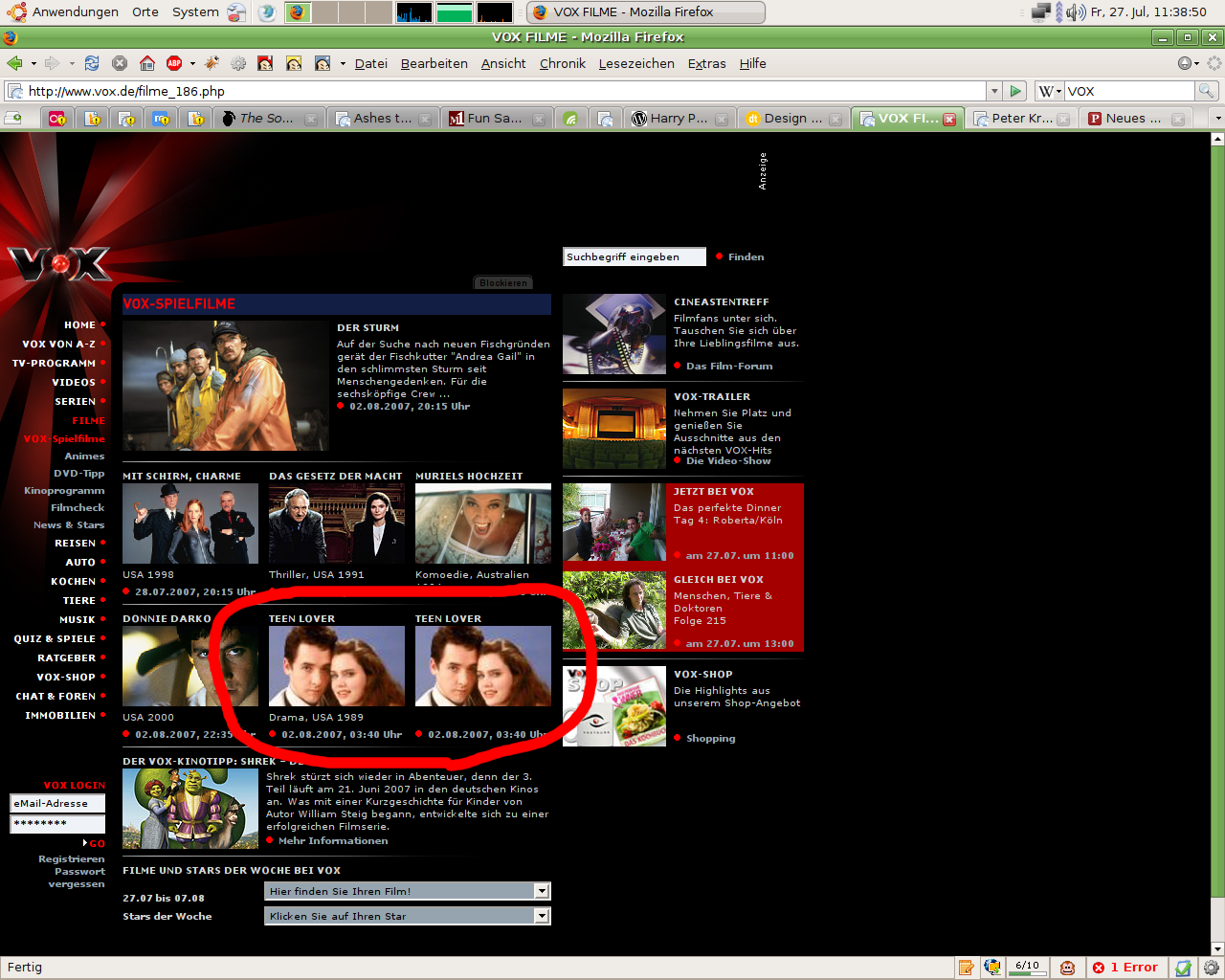
Task: Launch the web browser globe icon on the top panel
Action: 267,11
